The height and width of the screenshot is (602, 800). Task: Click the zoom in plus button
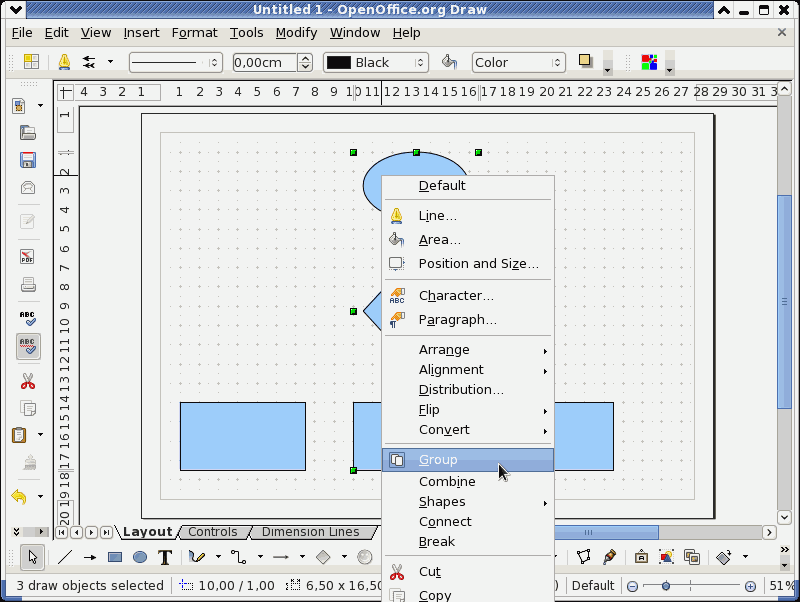750,586
